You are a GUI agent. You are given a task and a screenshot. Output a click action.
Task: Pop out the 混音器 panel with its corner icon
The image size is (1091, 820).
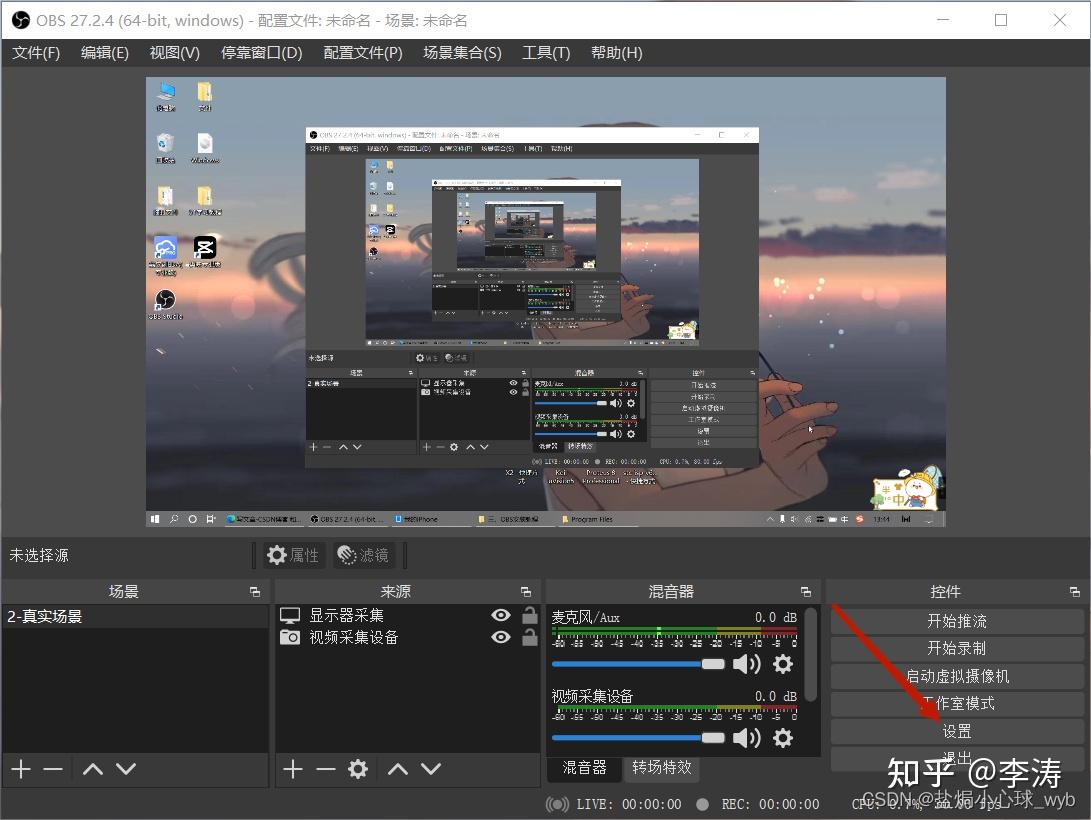pos(806,590)
